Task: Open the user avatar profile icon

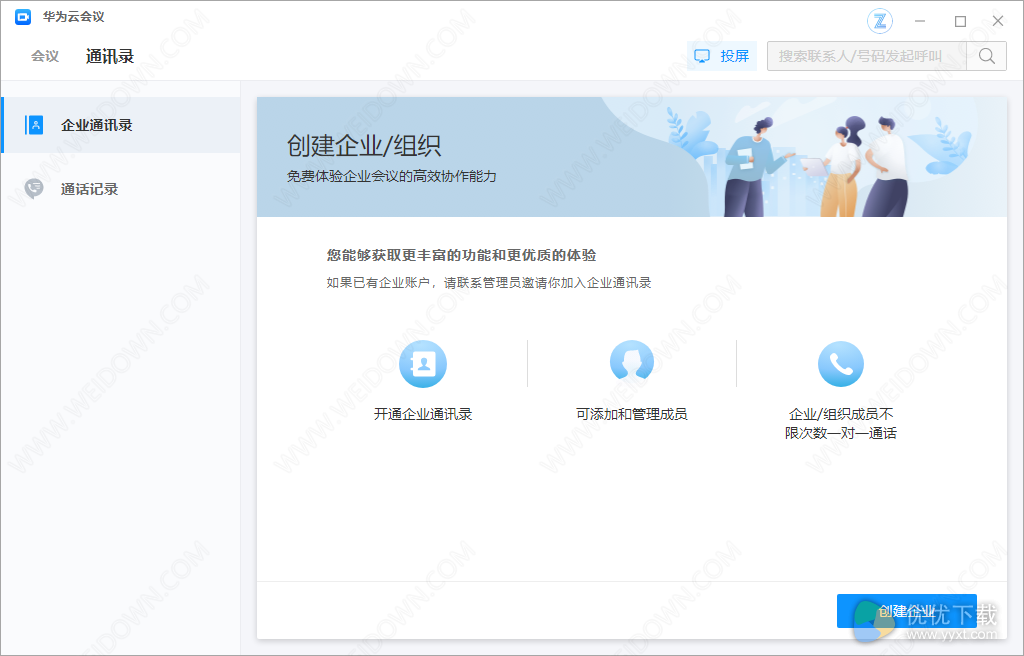Action: pos(880,22)
